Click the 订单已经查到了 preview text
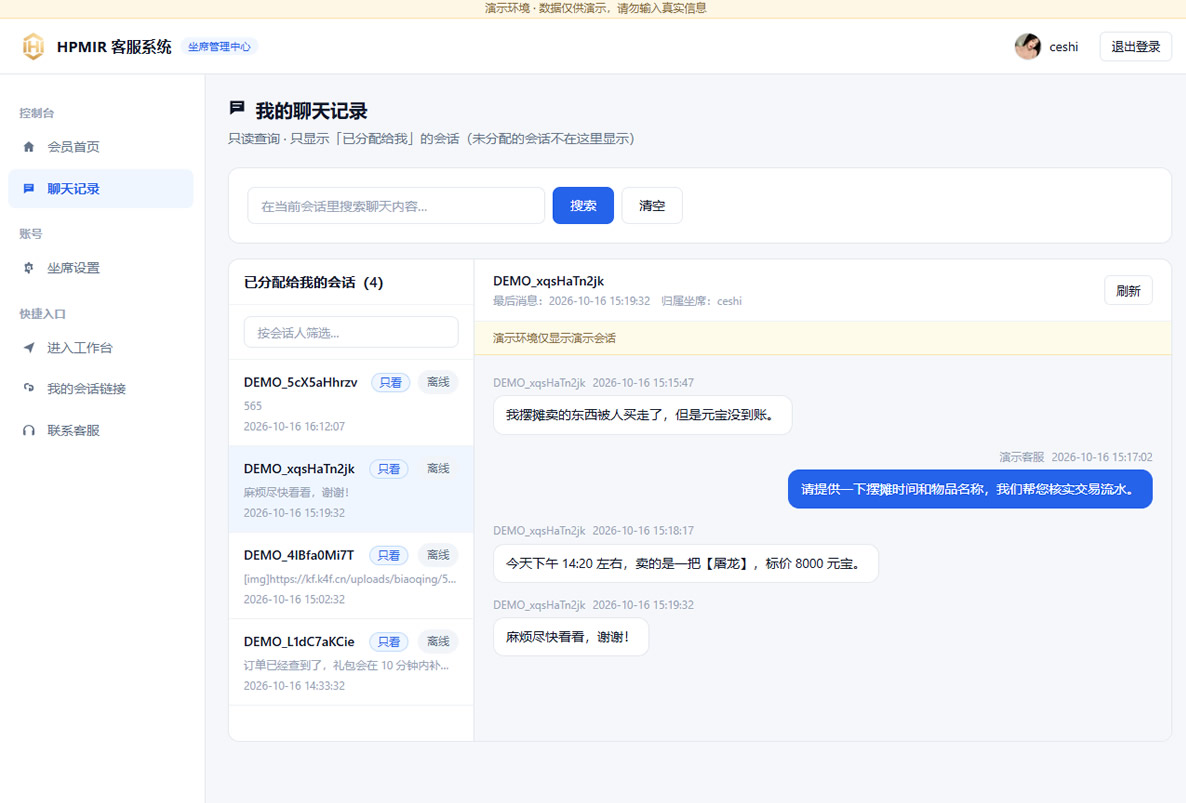 (x=346, y=665)
